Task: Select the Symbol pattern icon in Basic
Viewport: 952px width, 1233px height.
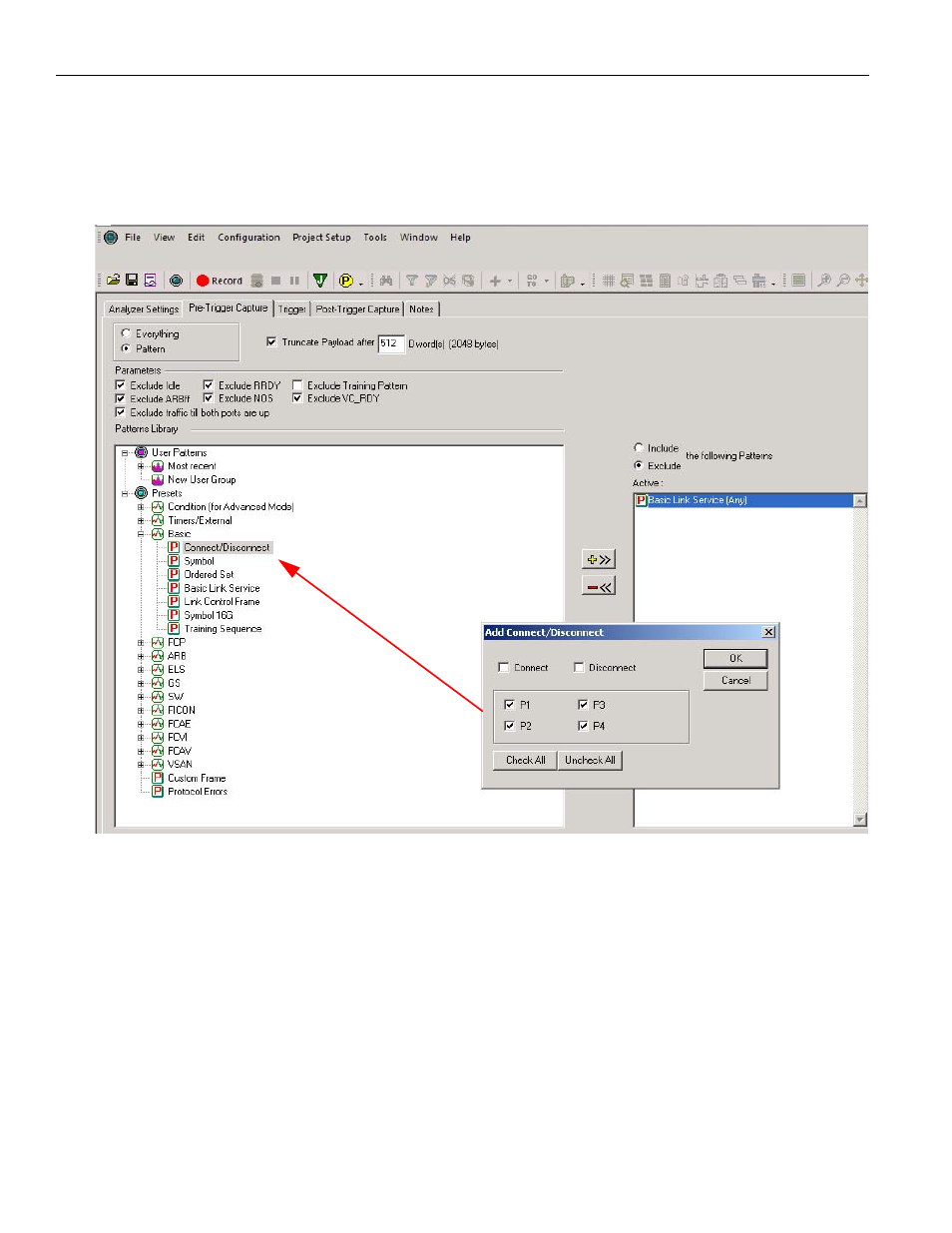Action: [174, 561]
